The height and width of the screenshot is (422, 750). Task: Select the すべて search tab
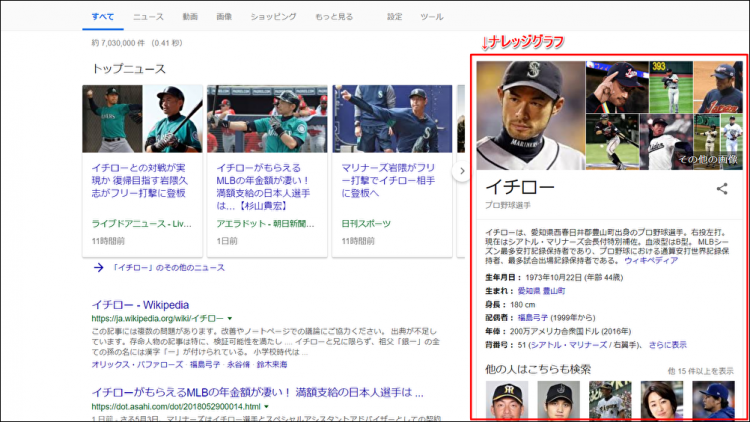103,17
